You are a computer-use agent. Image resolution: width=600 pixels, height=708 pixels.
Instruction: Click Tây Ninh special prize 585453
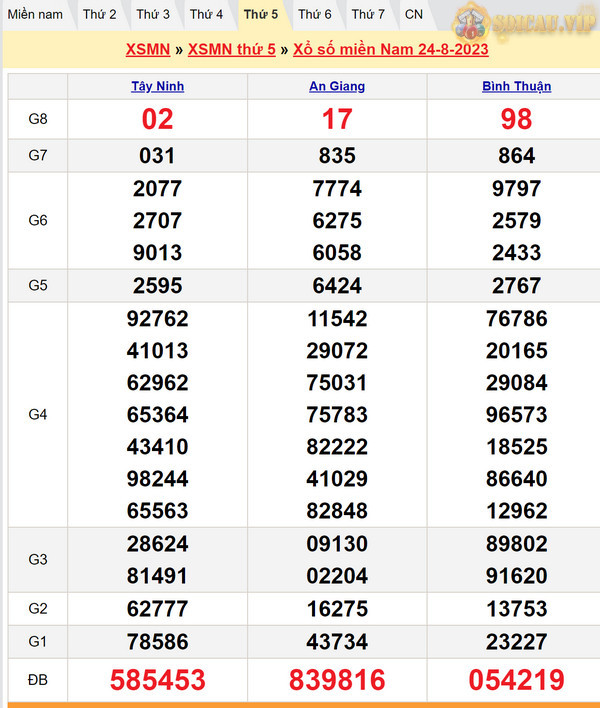point(157,681)
